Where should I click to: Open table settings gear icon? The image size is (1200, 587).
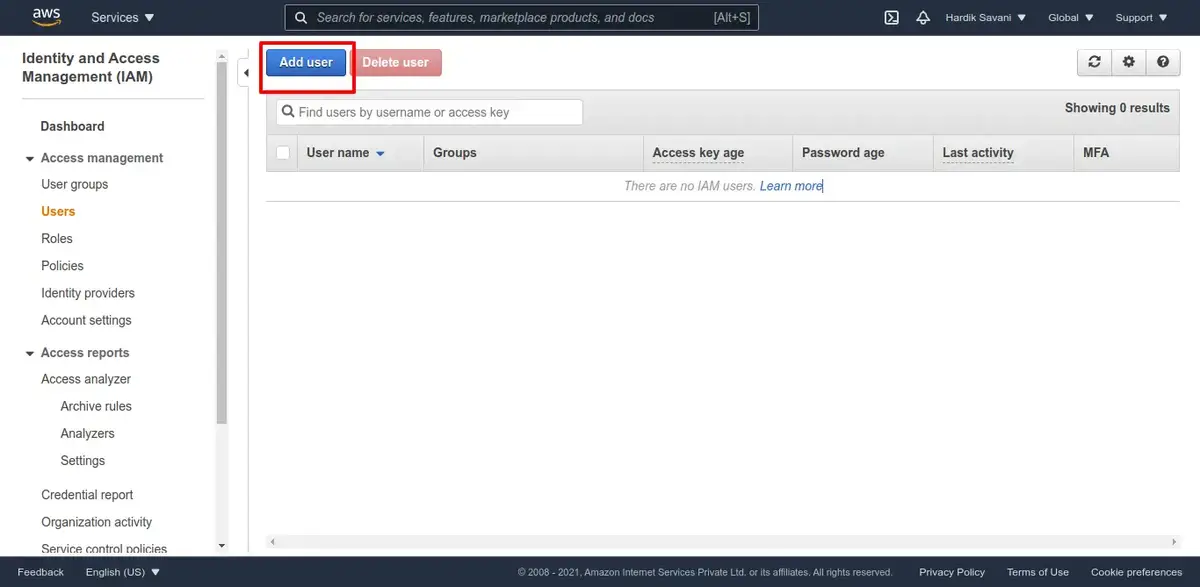coord(1128,62)
